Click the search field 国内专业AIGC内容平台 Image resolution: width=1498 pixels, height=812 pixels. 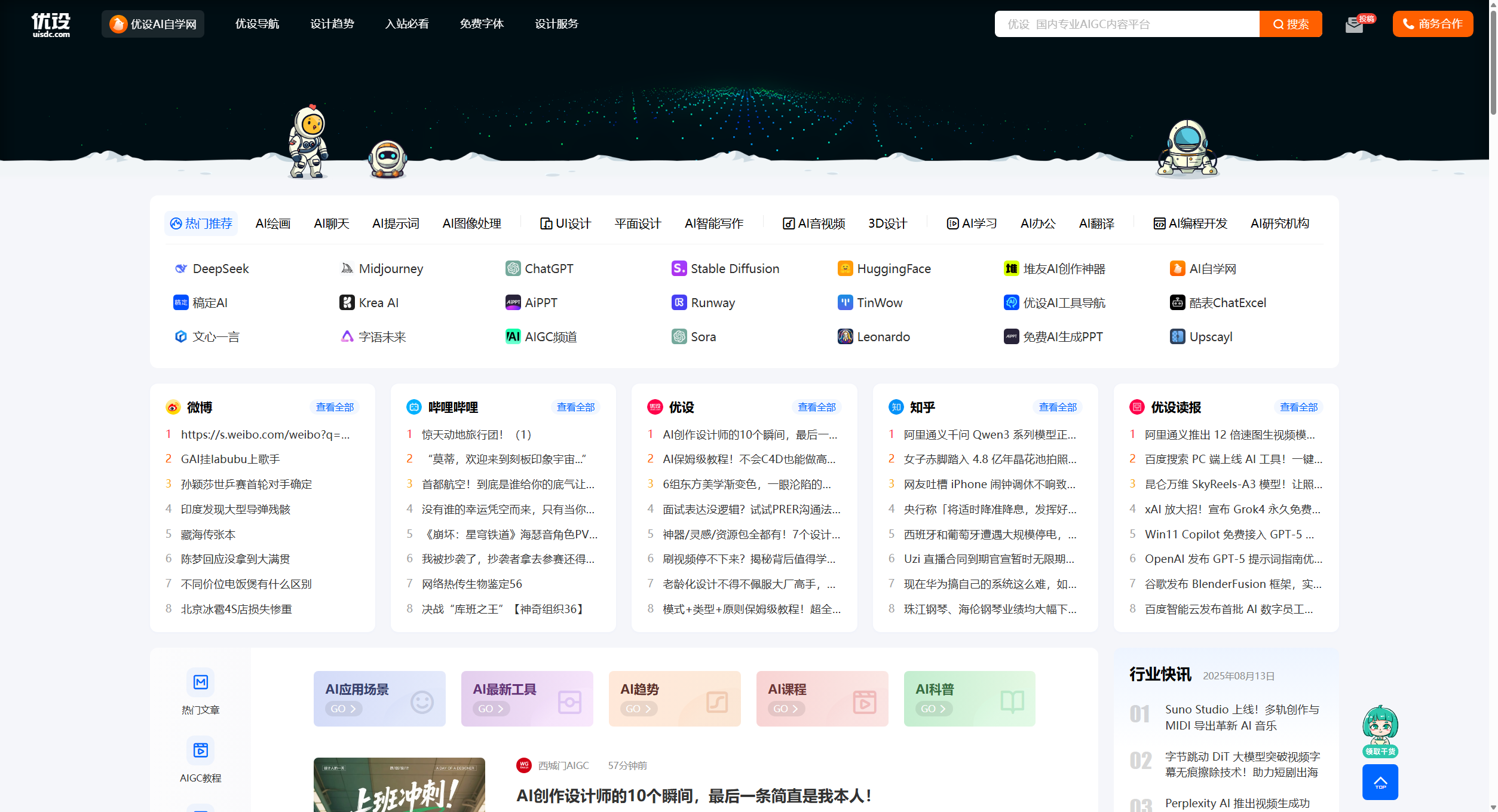point(1126,24)
